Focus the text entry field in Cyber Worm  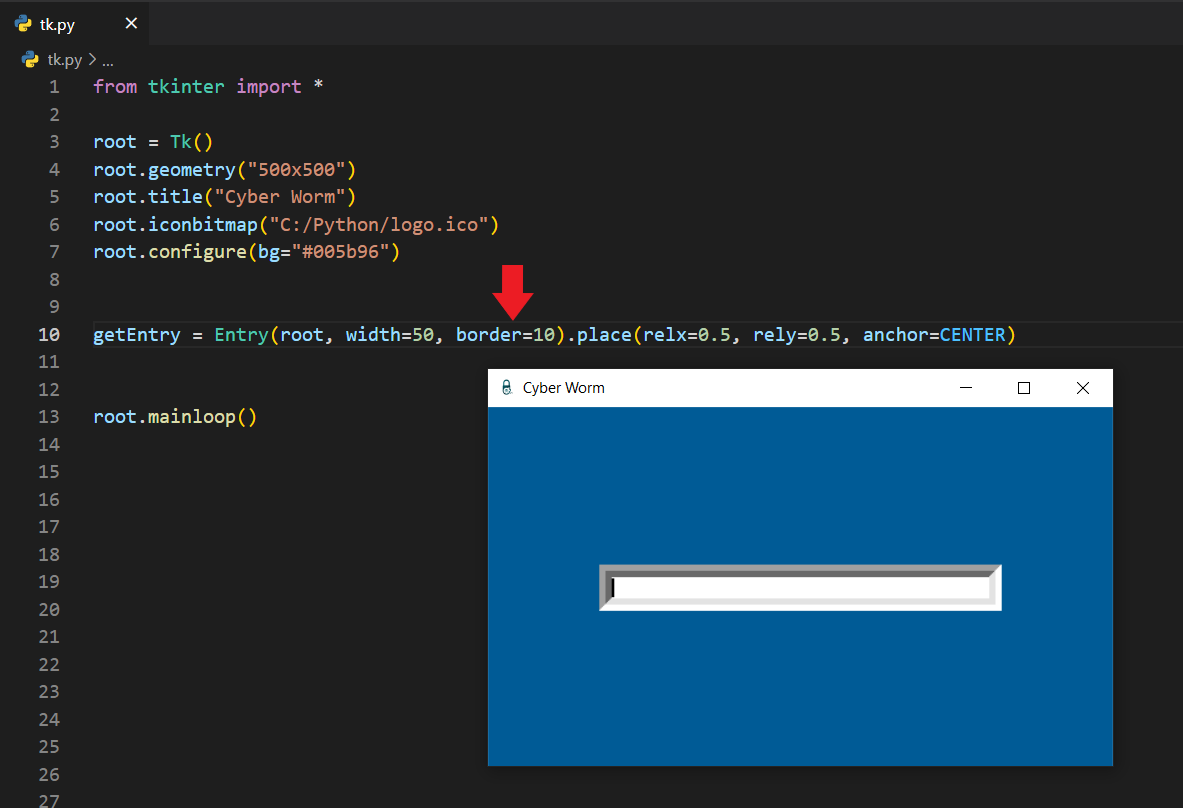(800, 588)
